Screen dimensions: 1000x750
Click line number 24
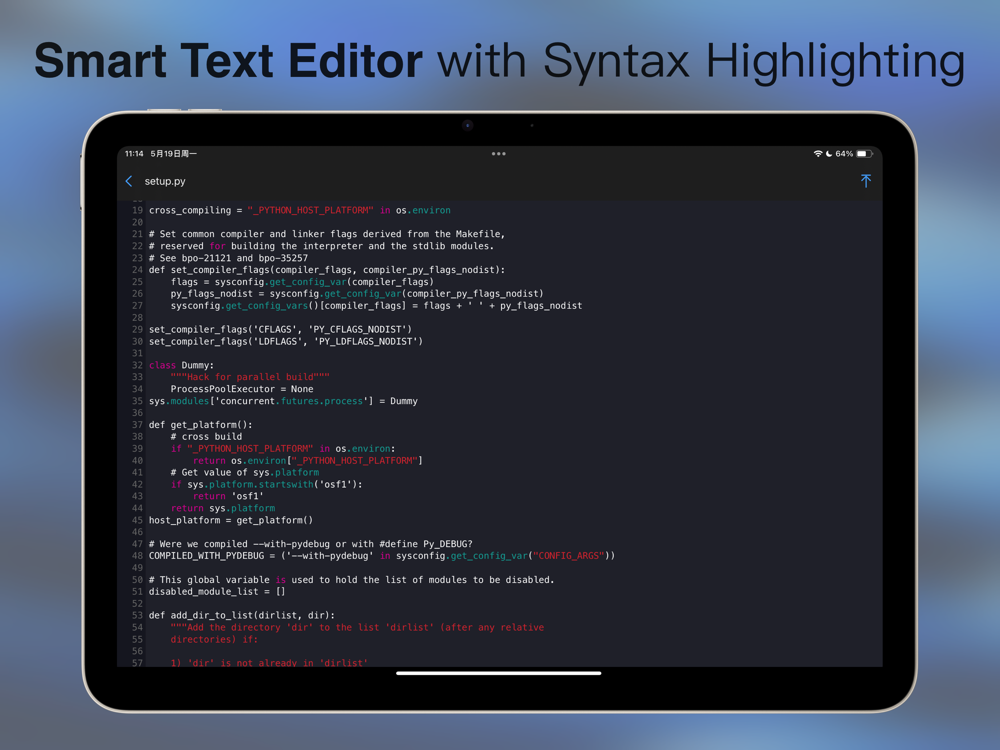tap(137, 270)
